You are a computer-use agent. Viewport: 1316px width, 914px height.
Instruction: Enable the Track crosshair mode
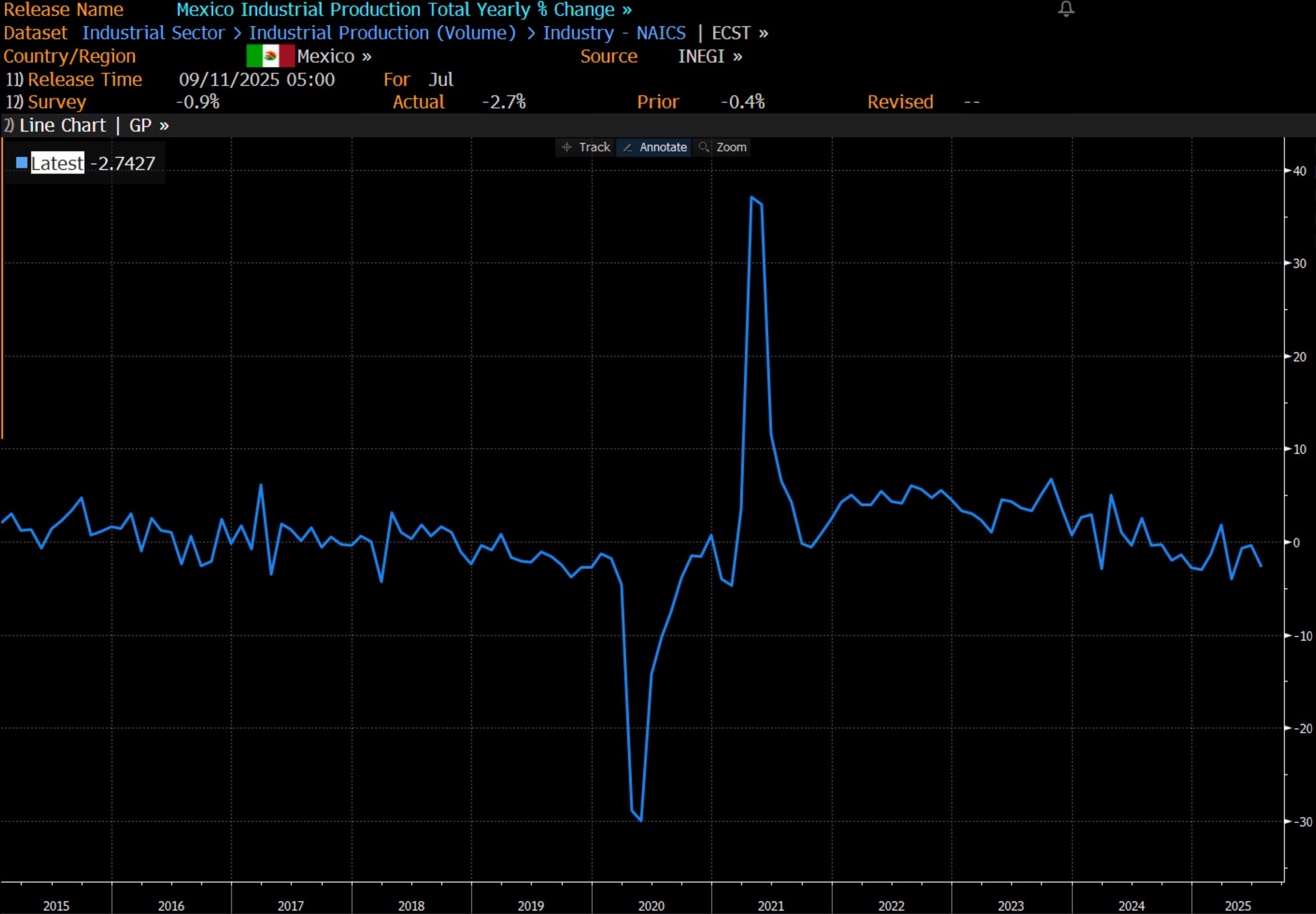594,148
